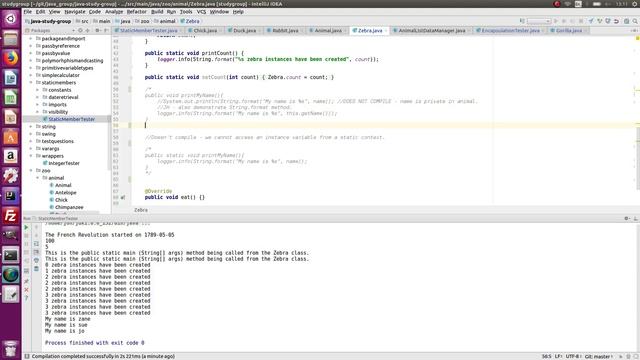The image size is (640, 360).
Task: Collapse the staticmembers package node
Action: coord(31,82)
